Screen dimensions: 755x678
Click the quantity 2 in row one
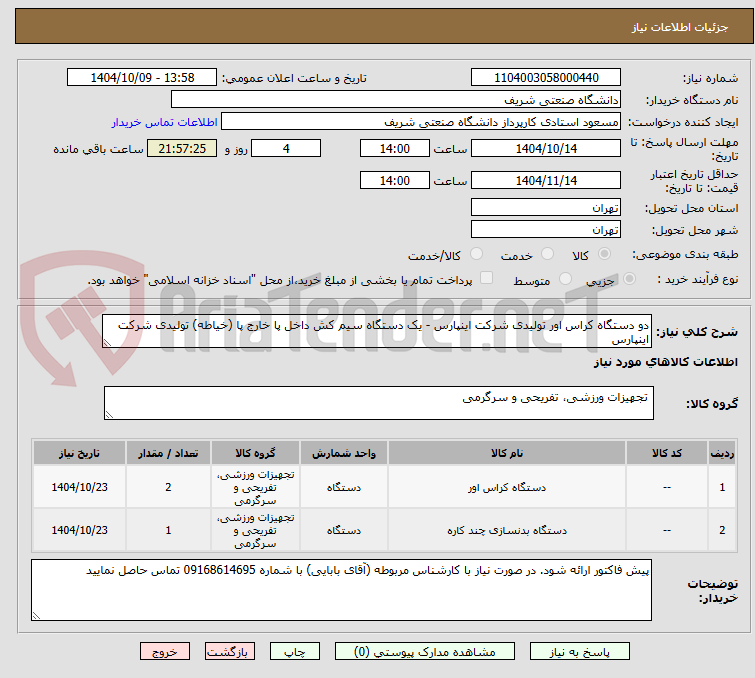[168, 487]
